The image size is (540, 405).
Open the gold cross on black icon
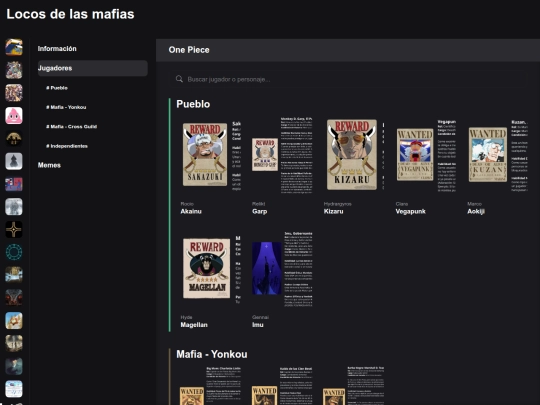pyautogui.click(x=14, y=229)
